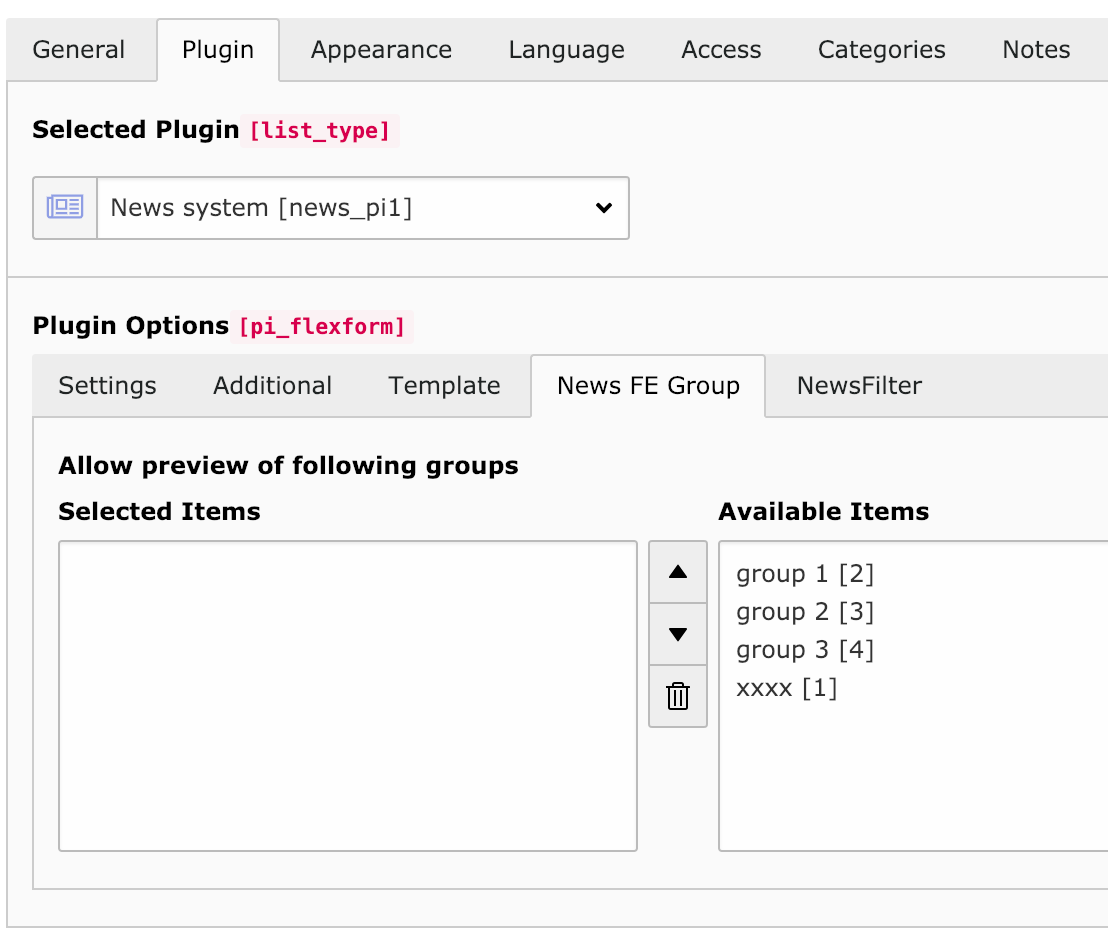The height and width of the screenshot is (936, 1108).
Task: Add group 1 [2] from available items
Action: (805, 574)
